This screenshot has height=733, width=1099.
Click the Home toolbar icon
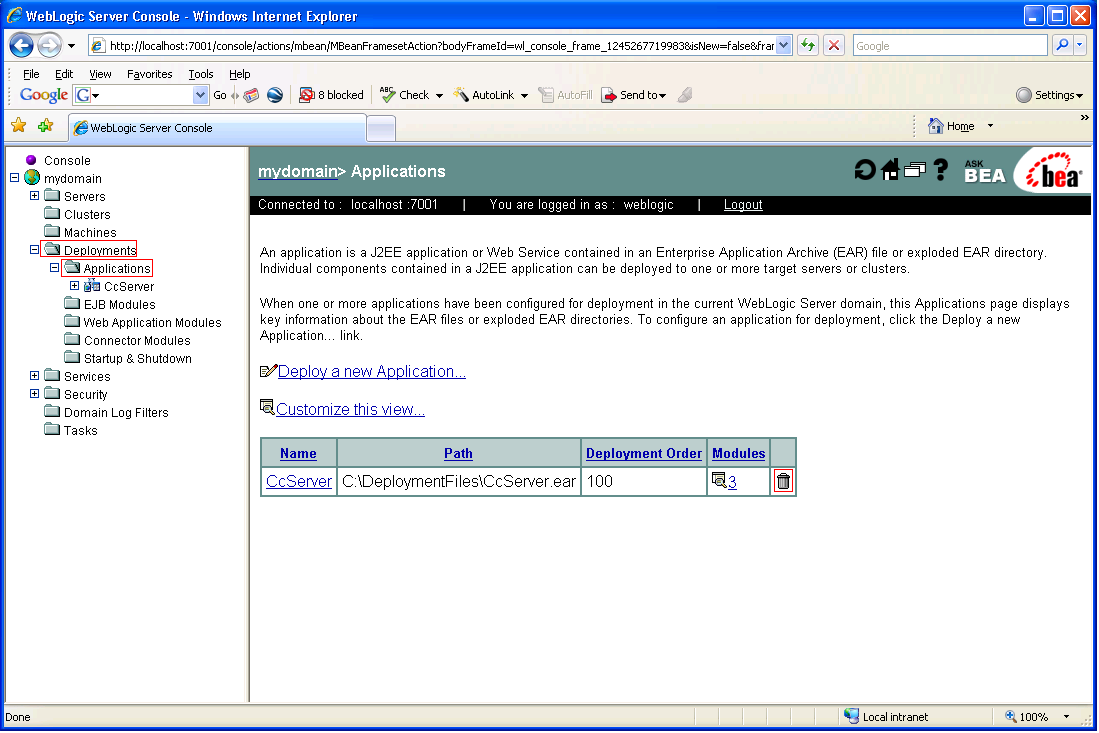(x=936, y=126)
